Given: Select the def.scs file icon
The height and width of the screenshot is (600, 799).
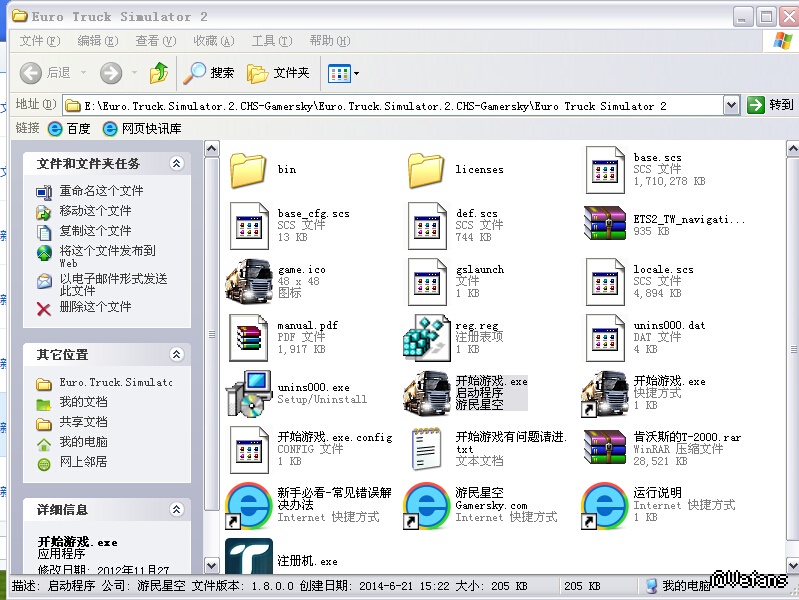Looking at the screenshot, I should (x=427, y=226).
